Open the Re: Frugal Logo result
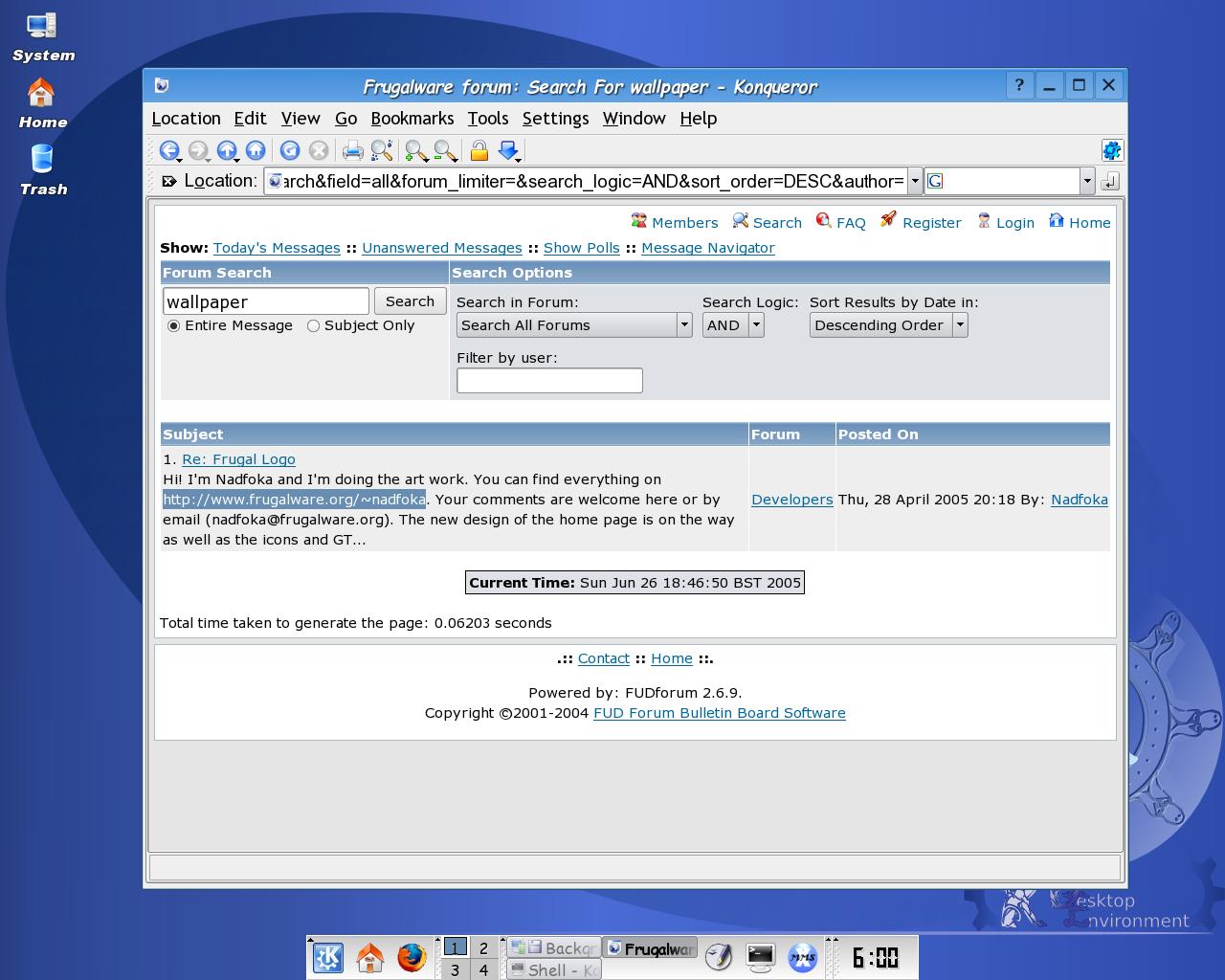 coord(238,459)
